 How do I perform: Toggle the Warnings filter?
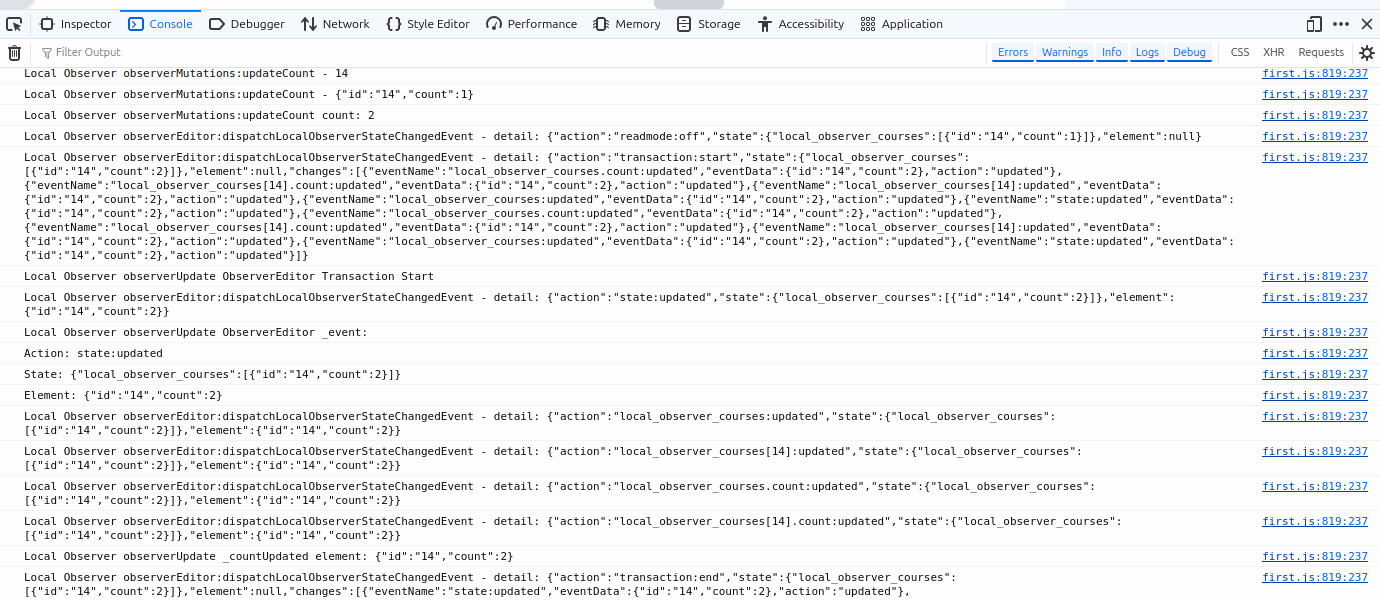coord(1064,52)
